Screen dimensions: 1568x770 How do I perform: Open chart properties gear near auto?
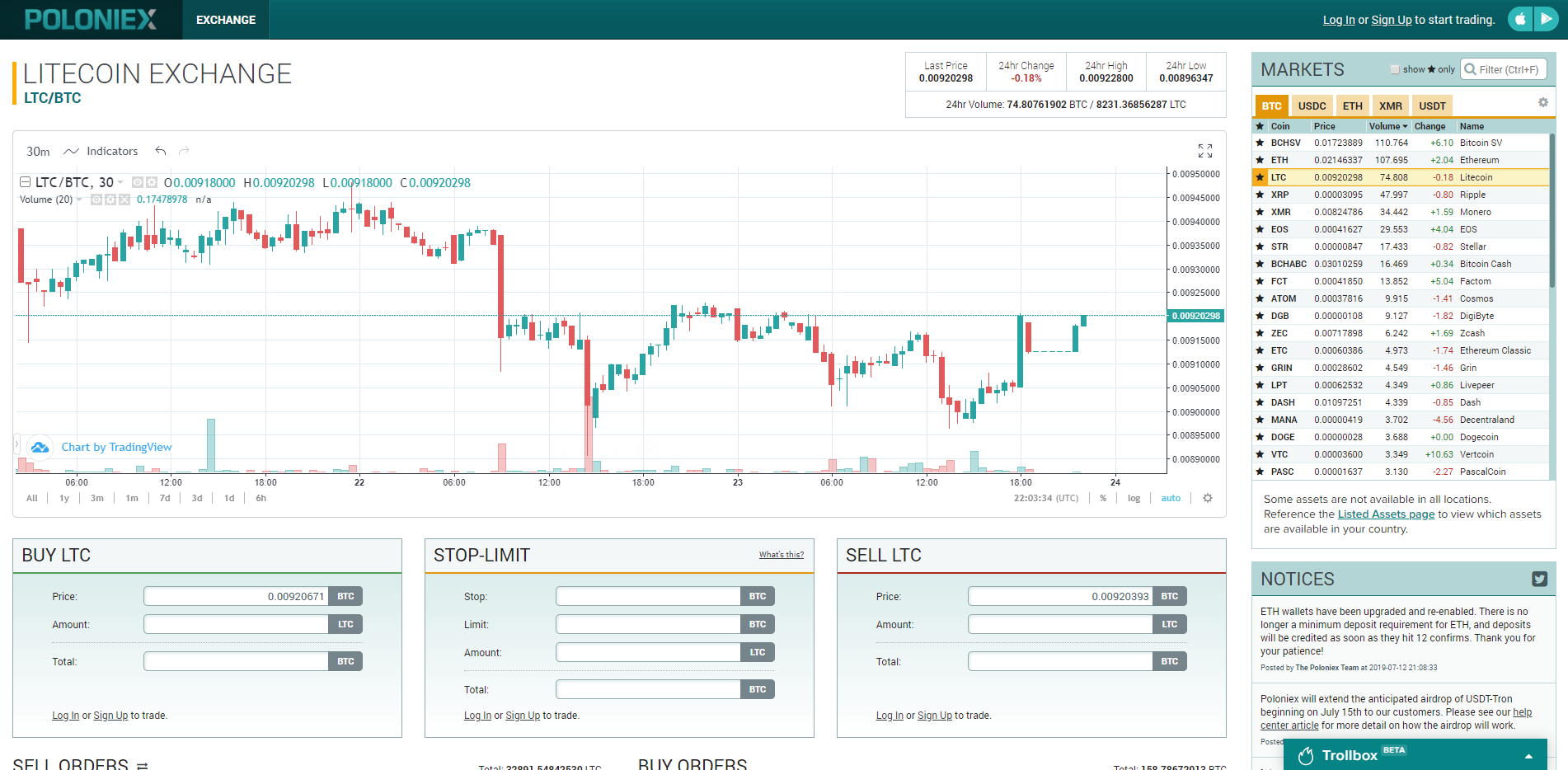pyautogui.click(x=1208, y=498)
